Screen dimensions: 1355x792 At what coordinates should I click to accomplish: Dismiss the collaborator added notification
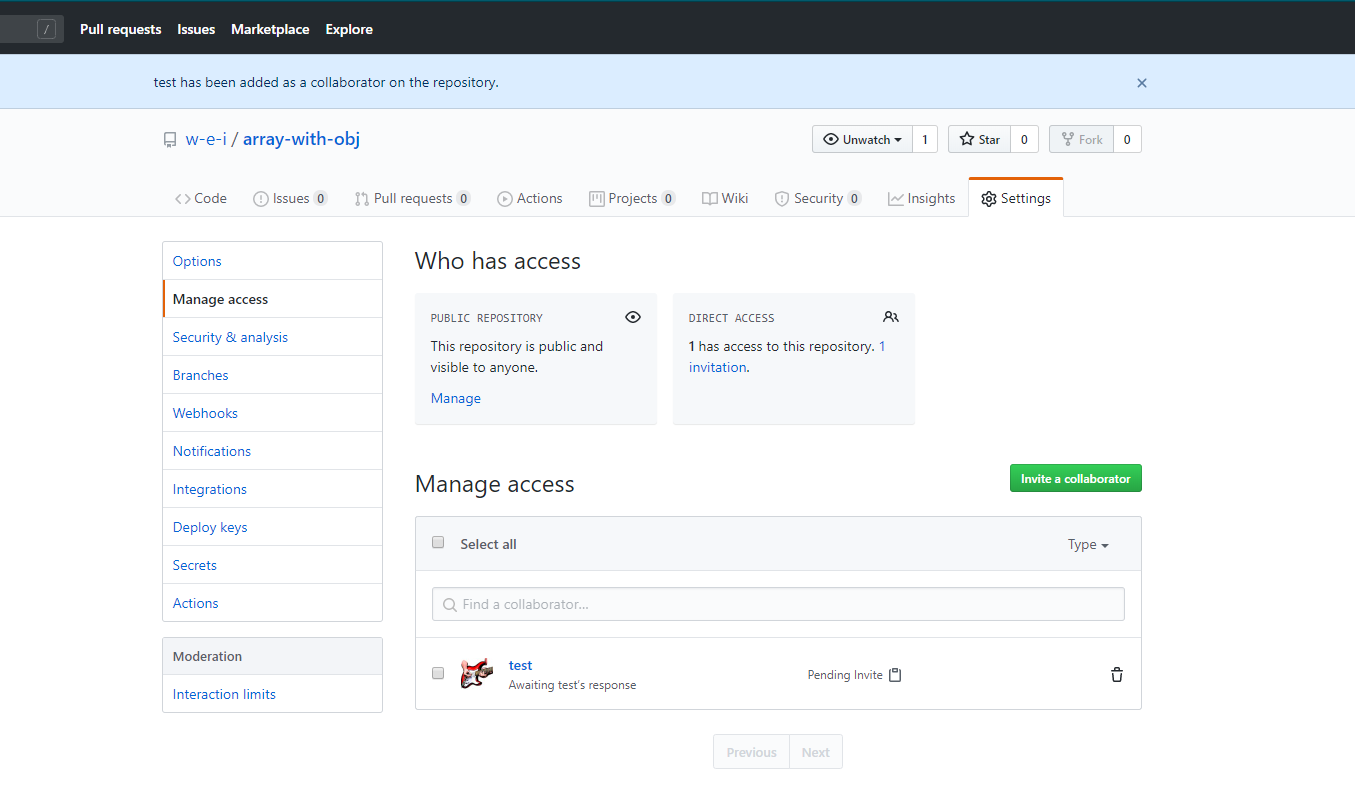pyautogui.click(x=1142, y=83)
